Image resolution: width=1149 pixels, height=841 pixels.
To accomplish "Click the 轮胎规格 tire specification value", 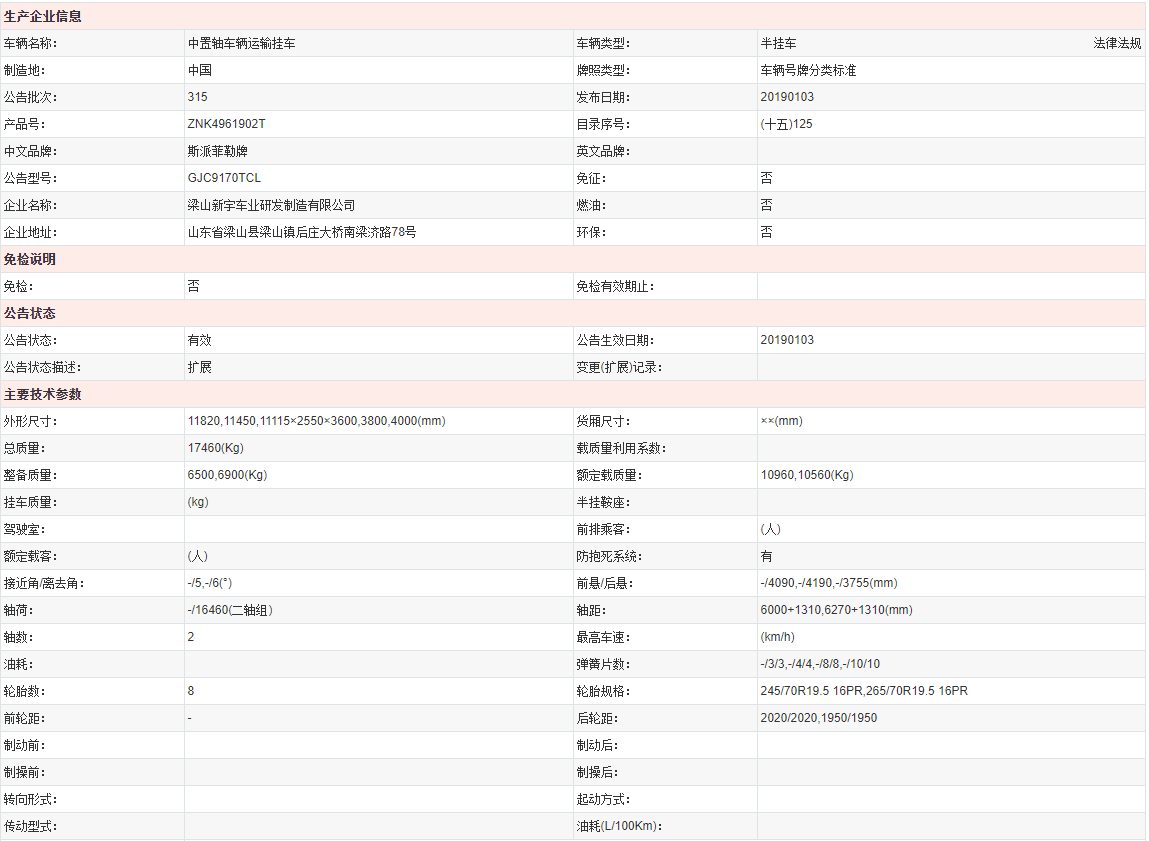I will [x=863, y=692].
